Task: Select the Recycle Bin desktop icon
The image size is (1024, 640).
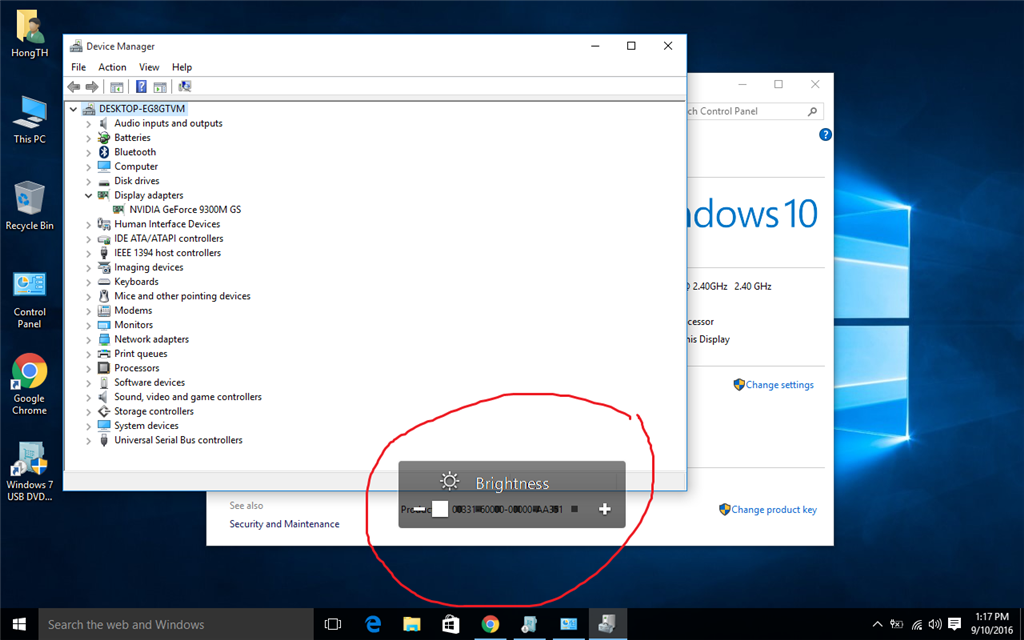Action: tap(29, 206)
